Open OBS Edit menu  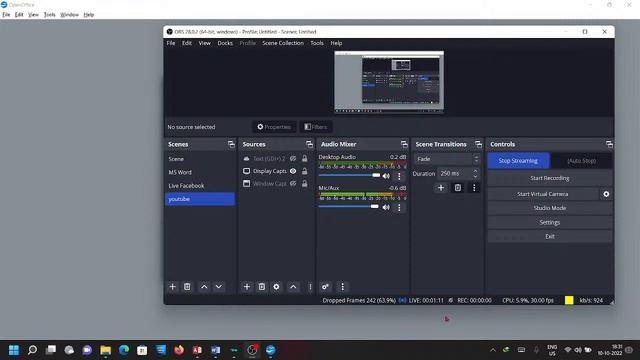(x=187, y=43)
